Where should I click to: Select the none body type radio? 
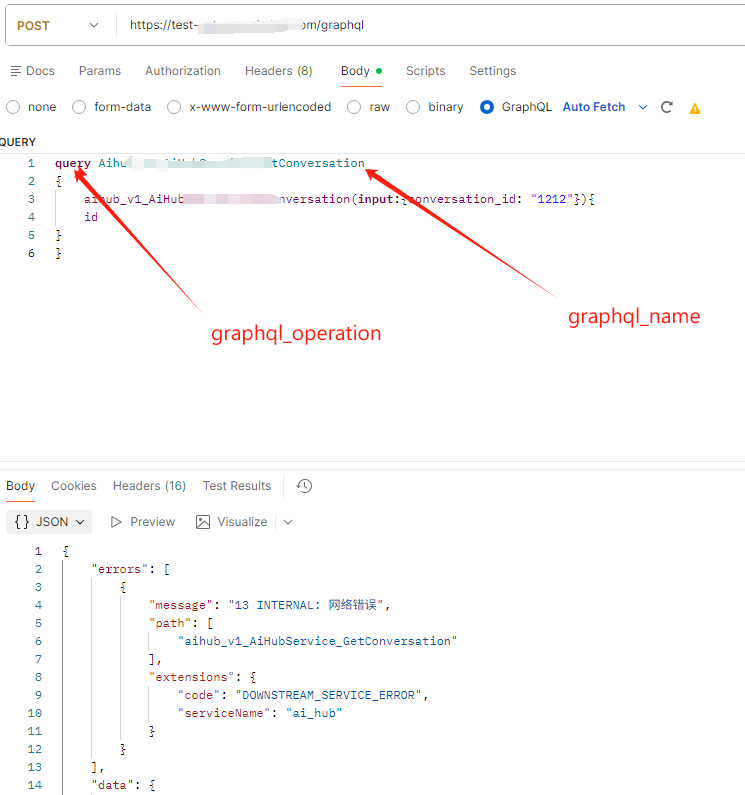[13, 107]
